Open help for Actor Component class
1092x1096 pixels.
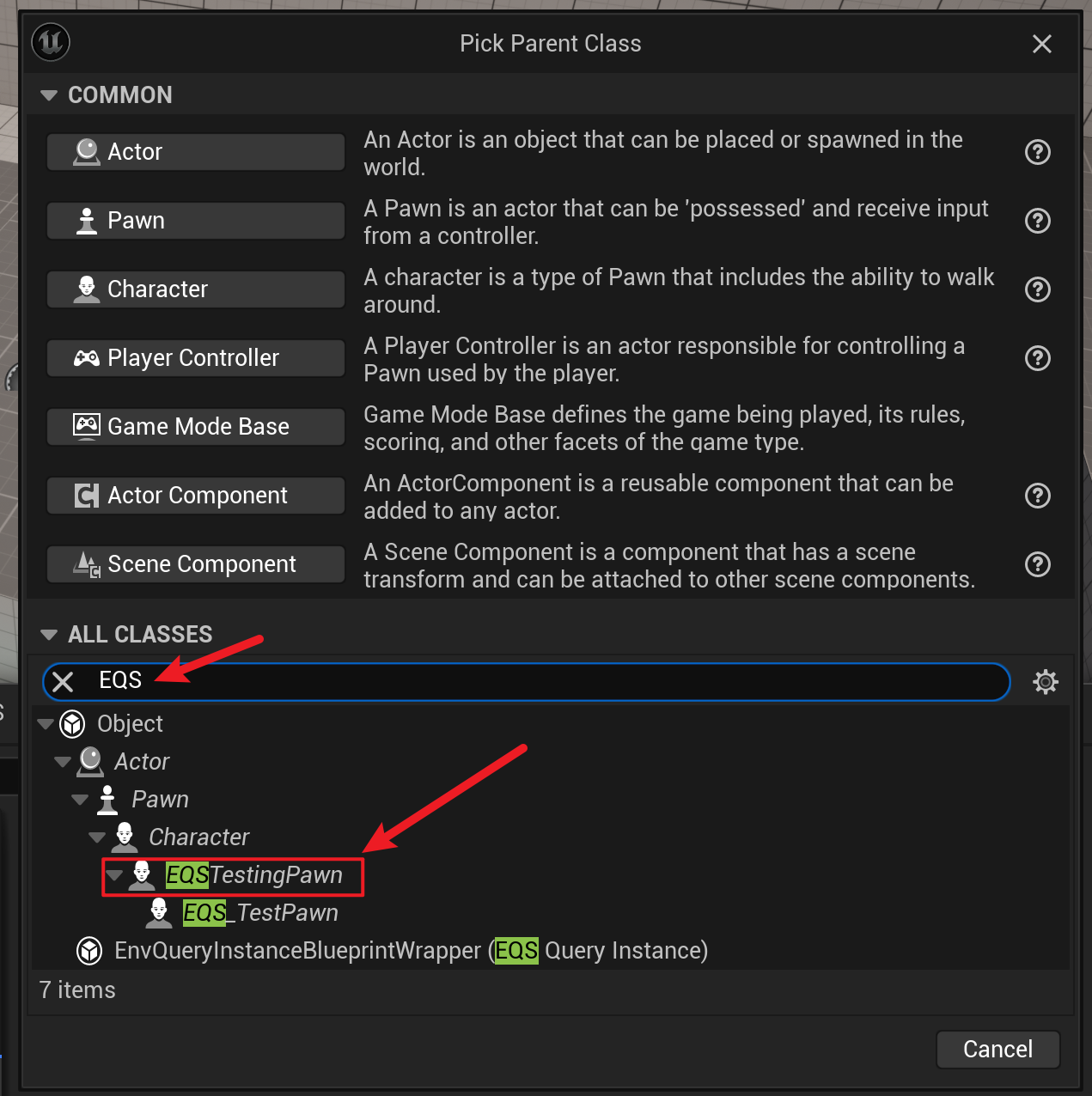[x=1038, y=496]
